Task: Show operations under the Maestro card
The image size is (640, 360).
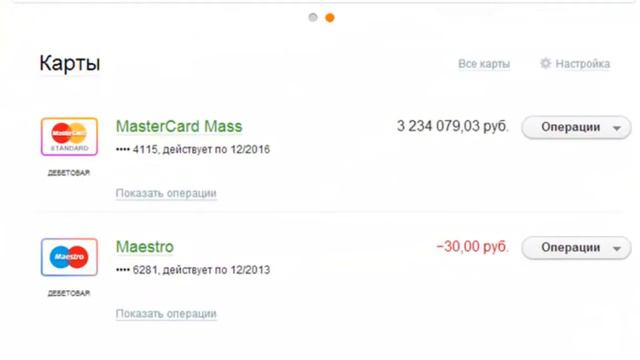Action: coord(166,314)
